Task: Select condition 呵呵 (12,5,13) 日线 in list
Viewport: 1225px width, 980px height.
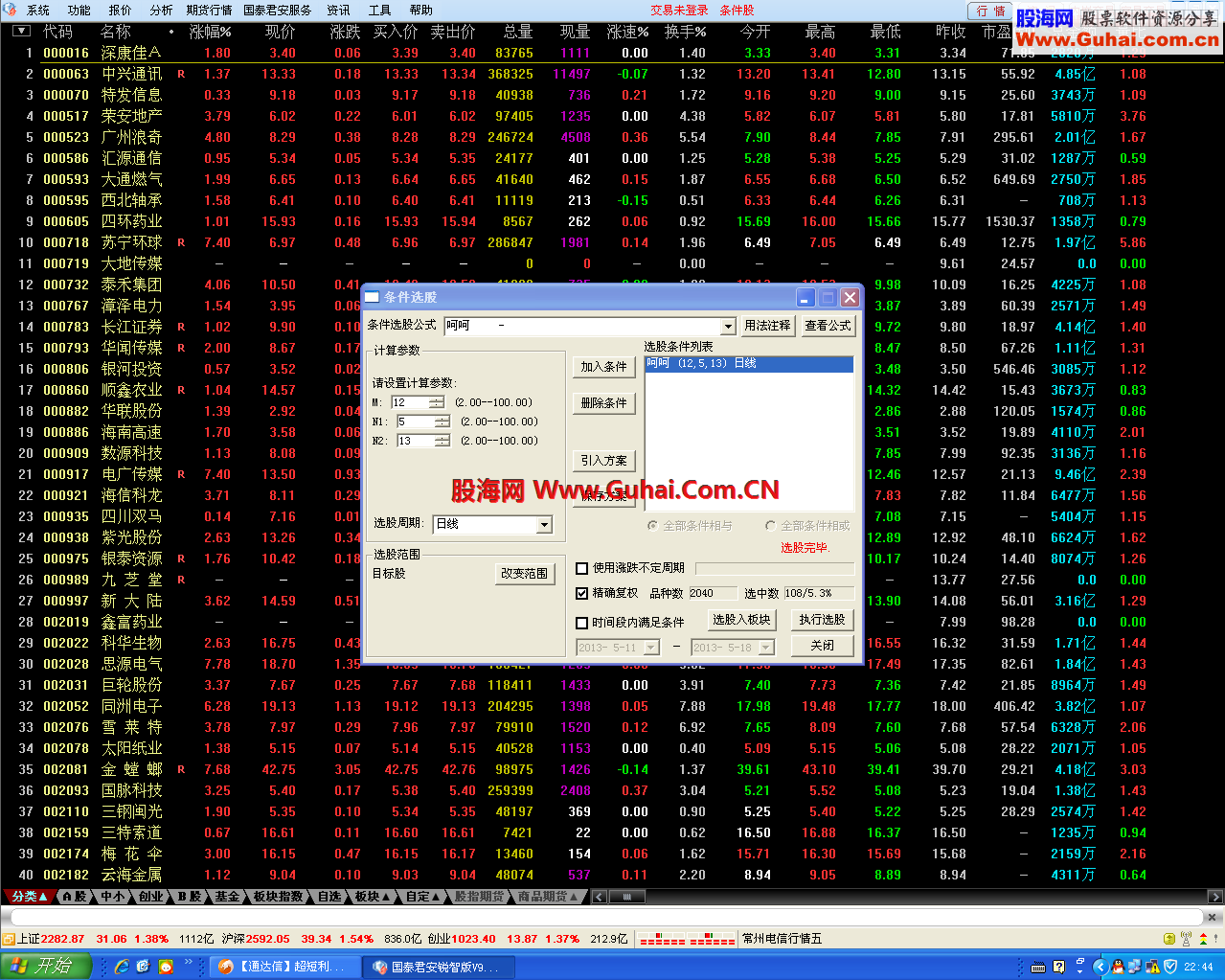Action: [749, 364]
